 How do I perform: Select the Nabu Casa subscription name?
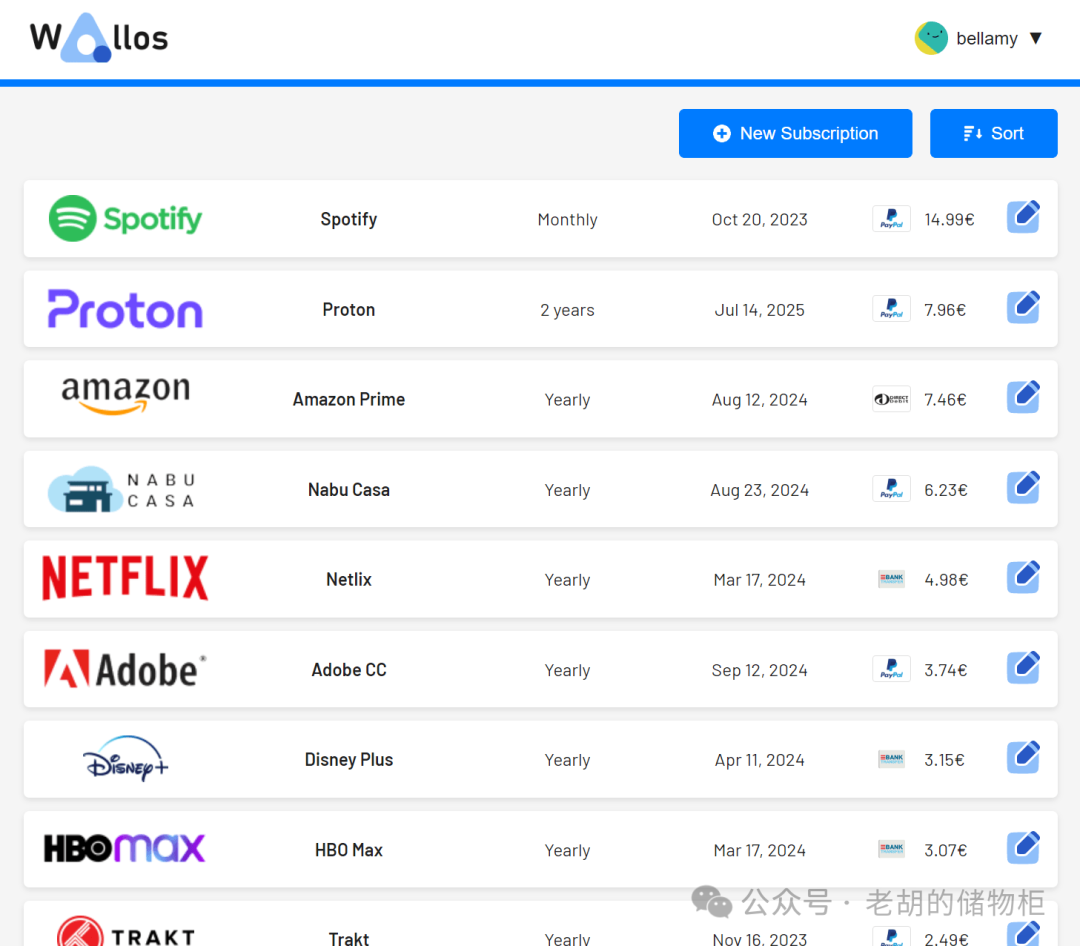pyautogui.click(x=349, y=490)
